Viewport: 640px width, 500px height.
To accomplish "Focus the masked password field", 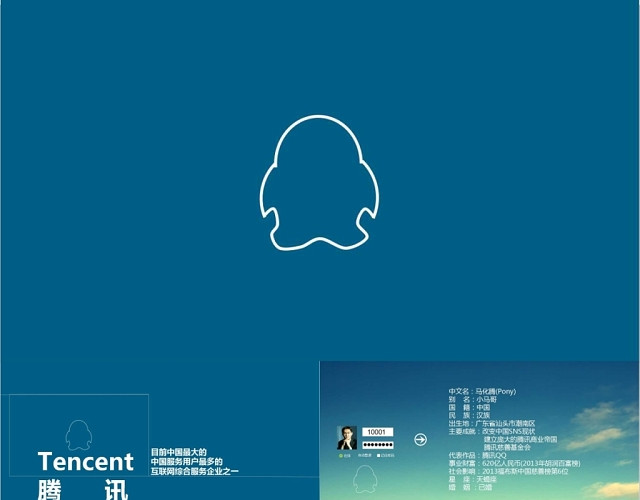I will tap(378, 445).
